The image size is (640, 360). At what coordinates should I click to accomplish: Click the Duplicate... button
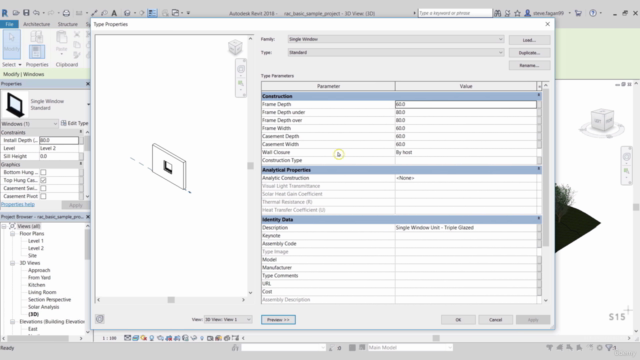pos(529,53)
